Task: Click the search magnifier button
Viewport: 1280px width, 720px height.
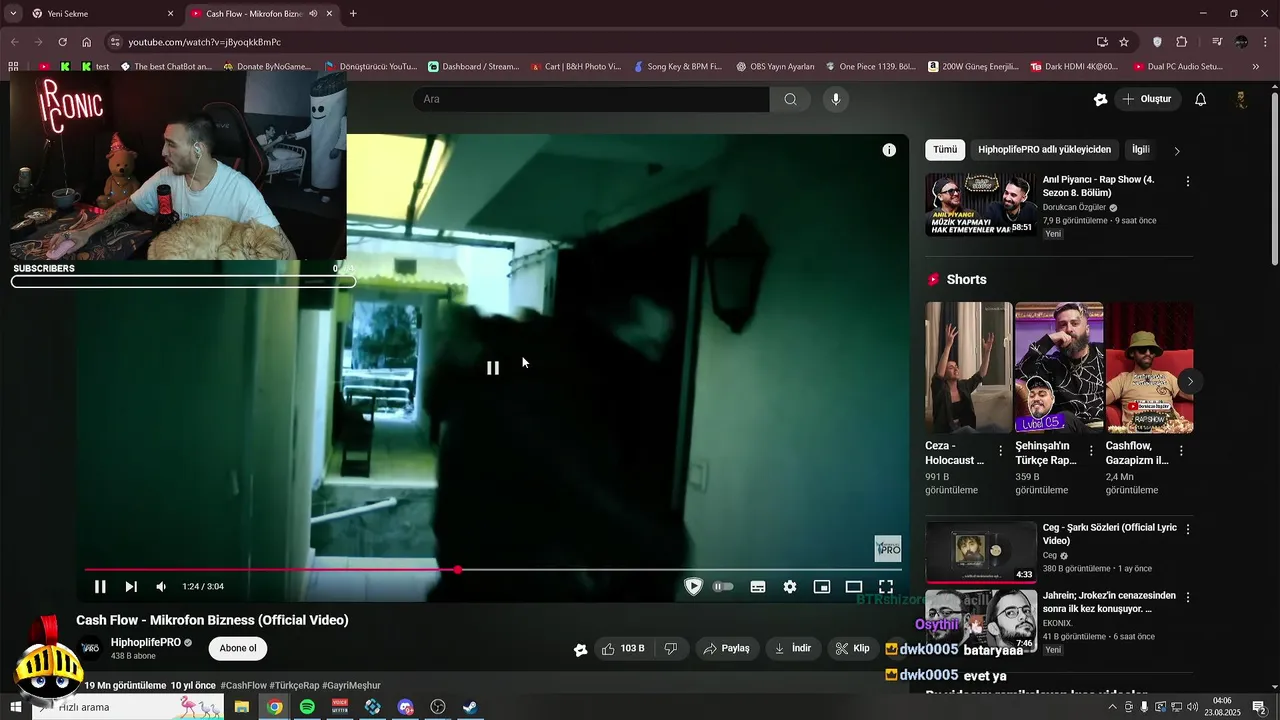Action: [x=791, y=99]
